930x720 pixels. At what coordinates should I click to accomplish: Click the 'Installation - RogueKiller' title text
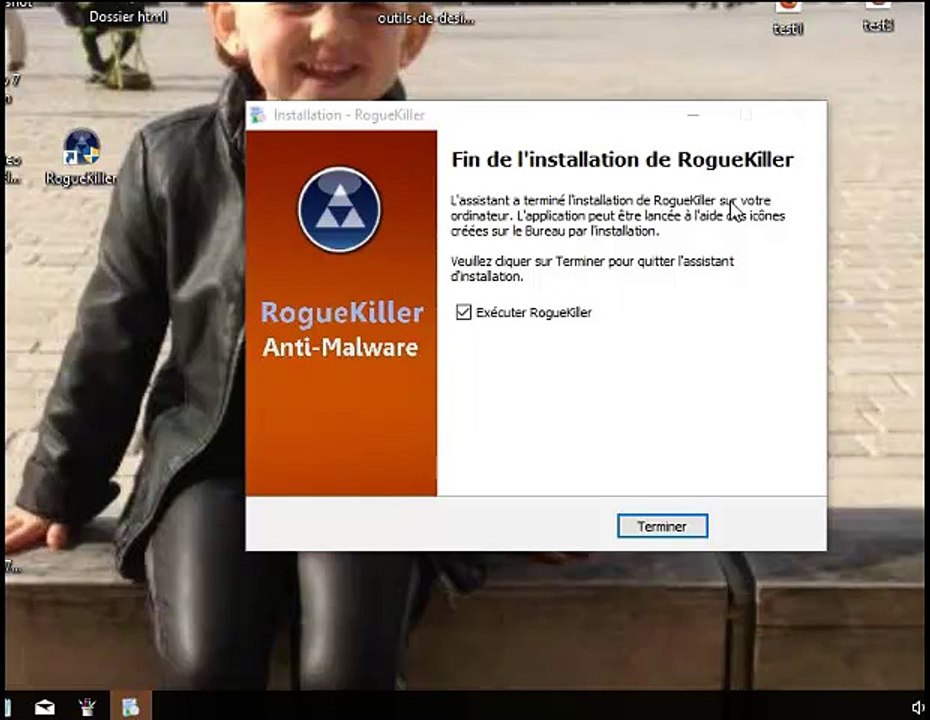(349, 115)
